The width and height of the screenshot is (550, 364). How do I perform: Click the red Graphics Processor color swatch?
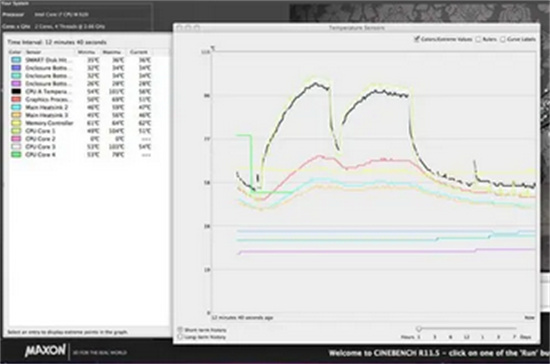16,100
